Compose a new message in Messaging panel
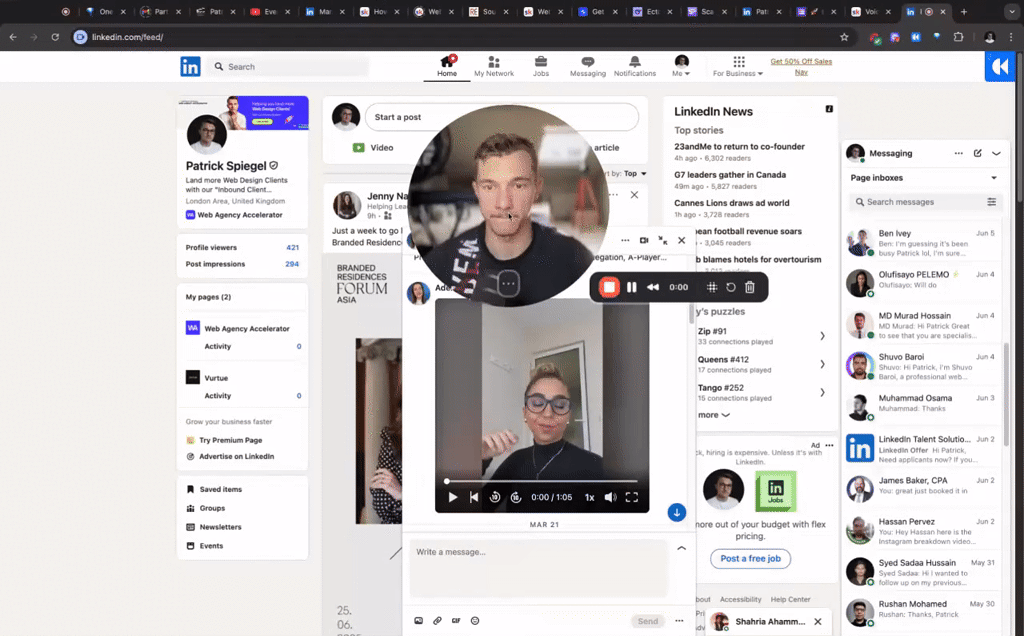Screen dimensions: 1024x636 [978, 153]
